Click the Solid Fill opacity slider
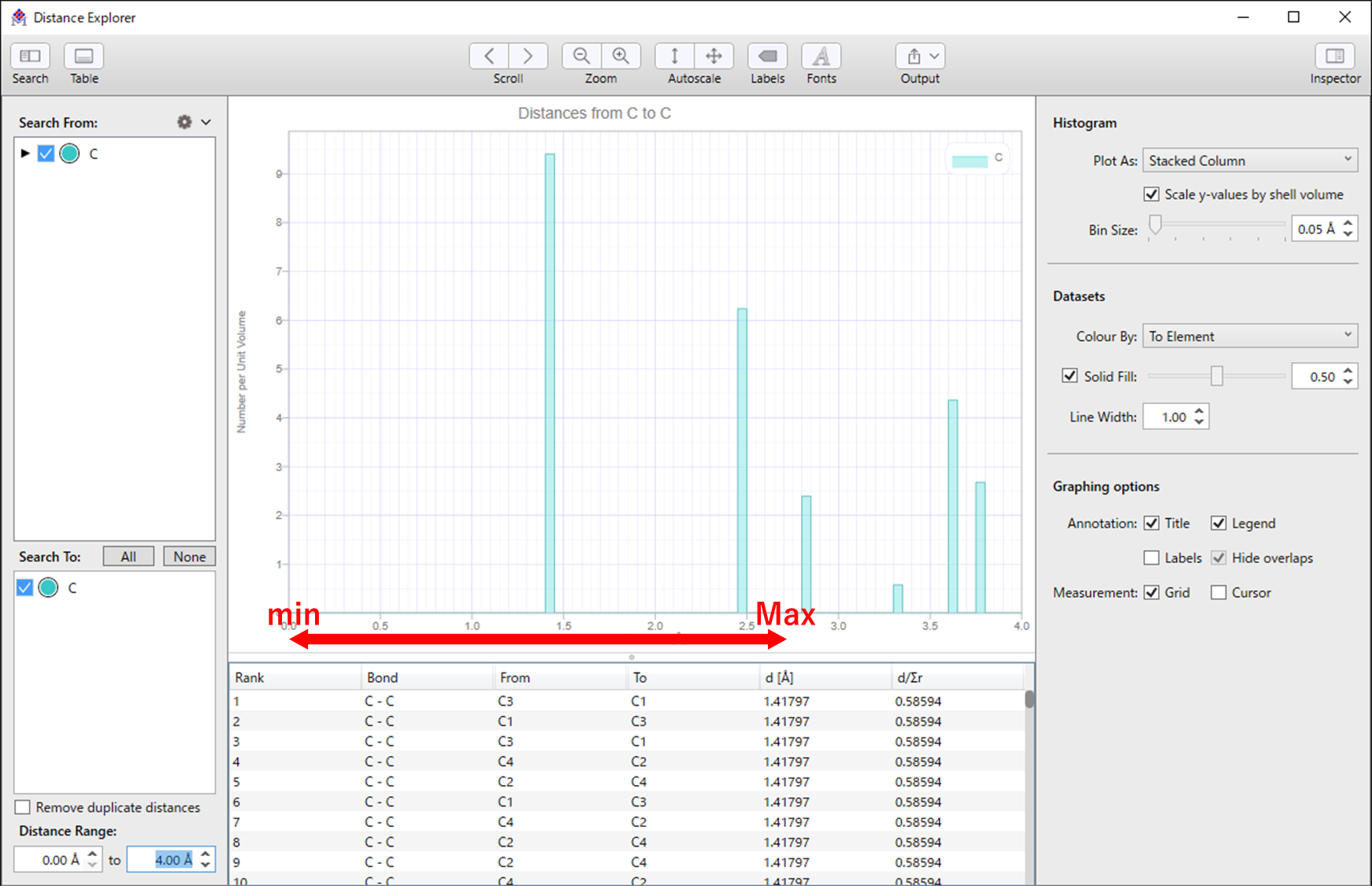Image resolution: width=1372 pixels, height=886 pixels. coord(1216,376)
